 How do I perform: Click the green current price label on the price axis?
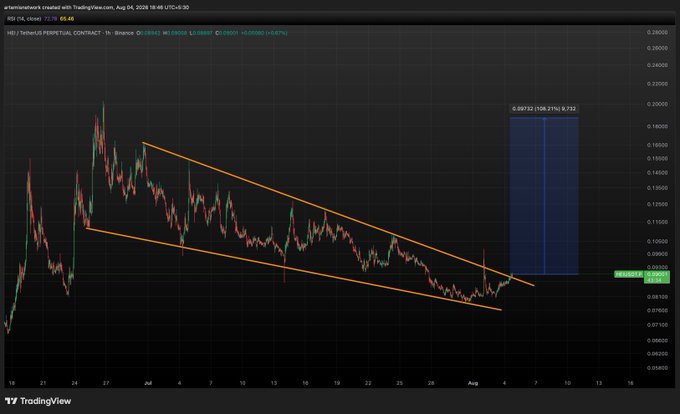tap(657, 277)
